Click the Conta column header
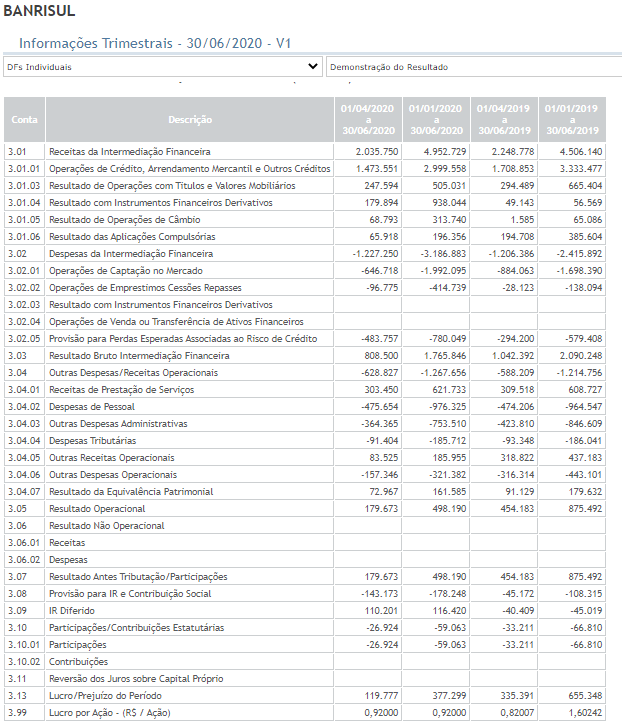The image size is (622, 727). tap(25, 120)
